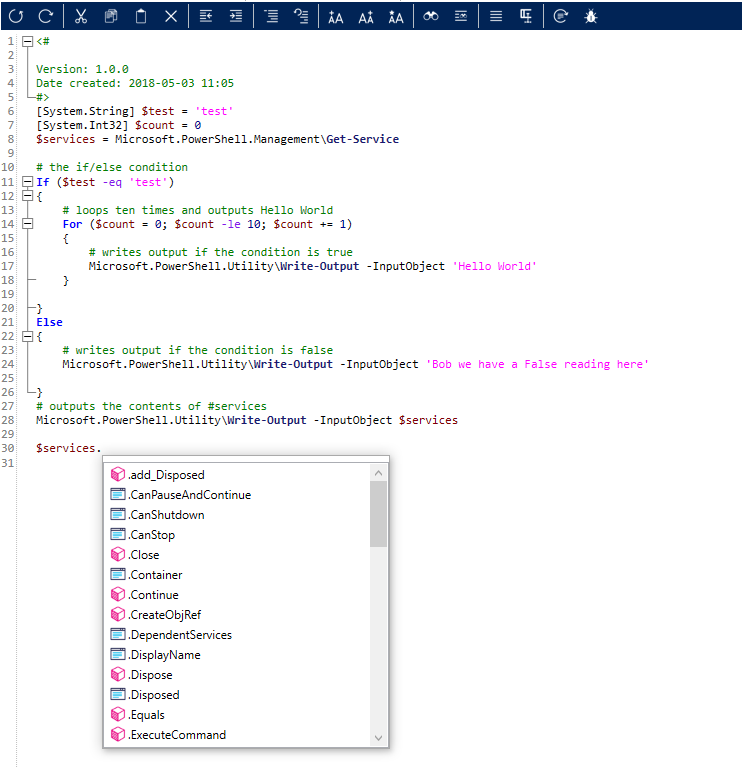
Task: Click the undo icon in toolbar
Action: click(16, 16)
